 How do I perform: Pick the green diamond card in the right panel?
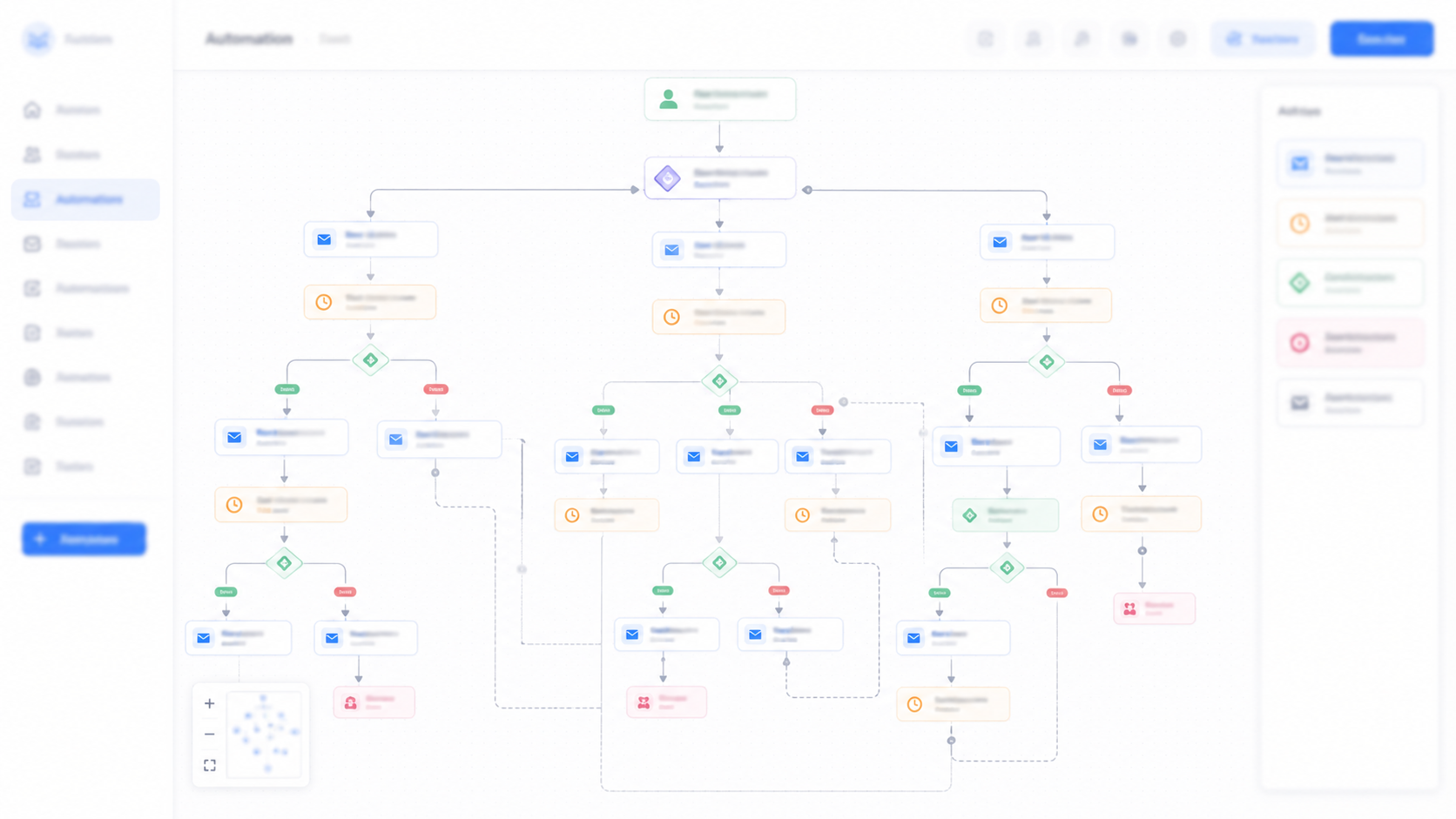pos(1350,283)
